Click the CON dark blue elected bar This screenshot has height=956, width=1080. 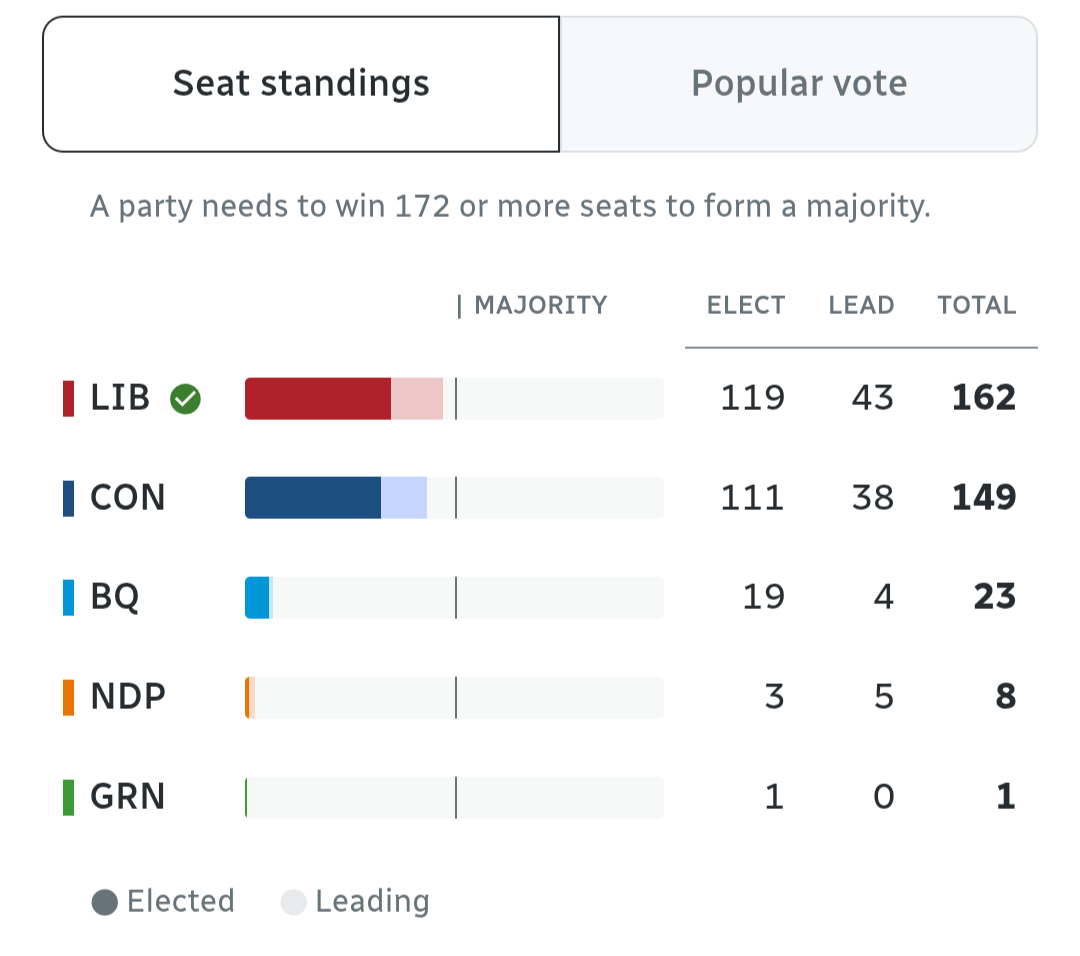312,498
